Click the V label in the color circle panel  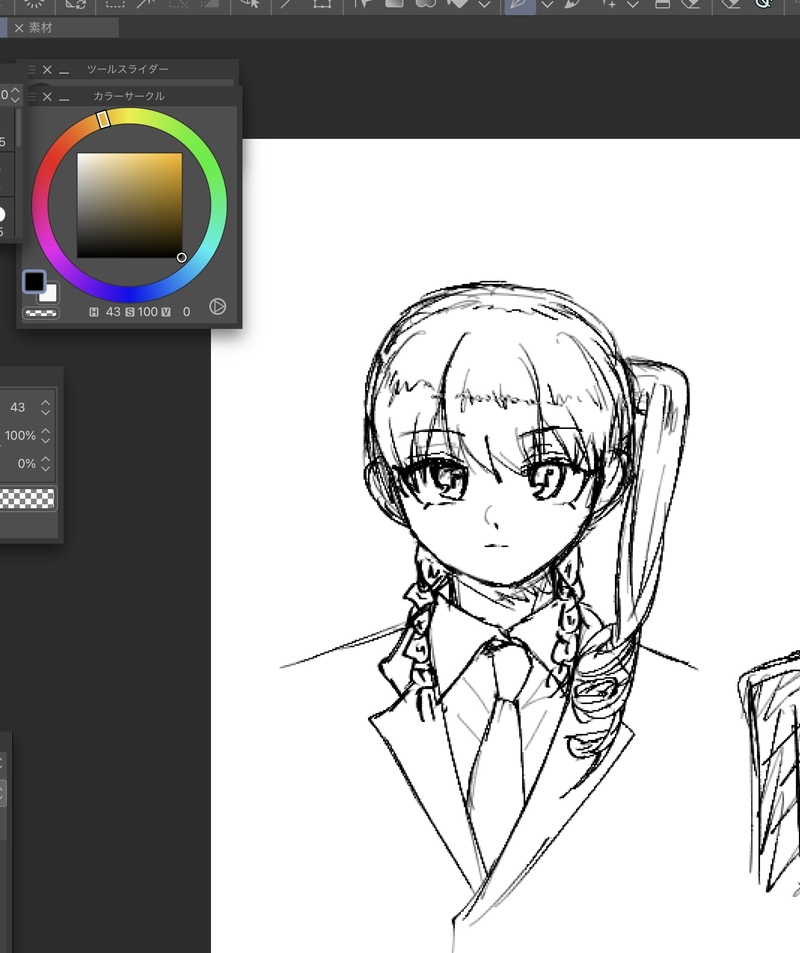pos(166,312)
